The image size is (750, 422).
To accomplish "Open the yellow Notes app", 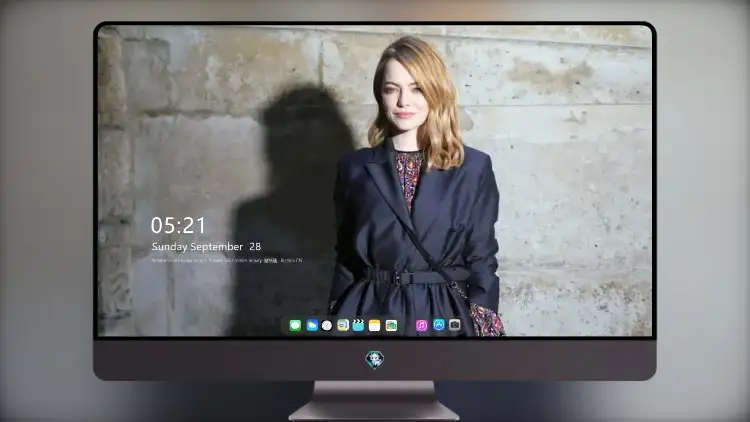I will 375,326.
